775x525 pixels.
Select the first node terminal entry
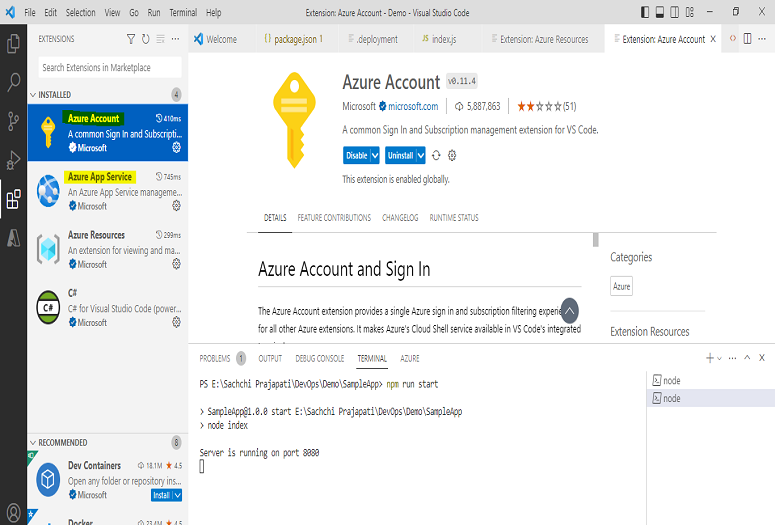[710, 380]
